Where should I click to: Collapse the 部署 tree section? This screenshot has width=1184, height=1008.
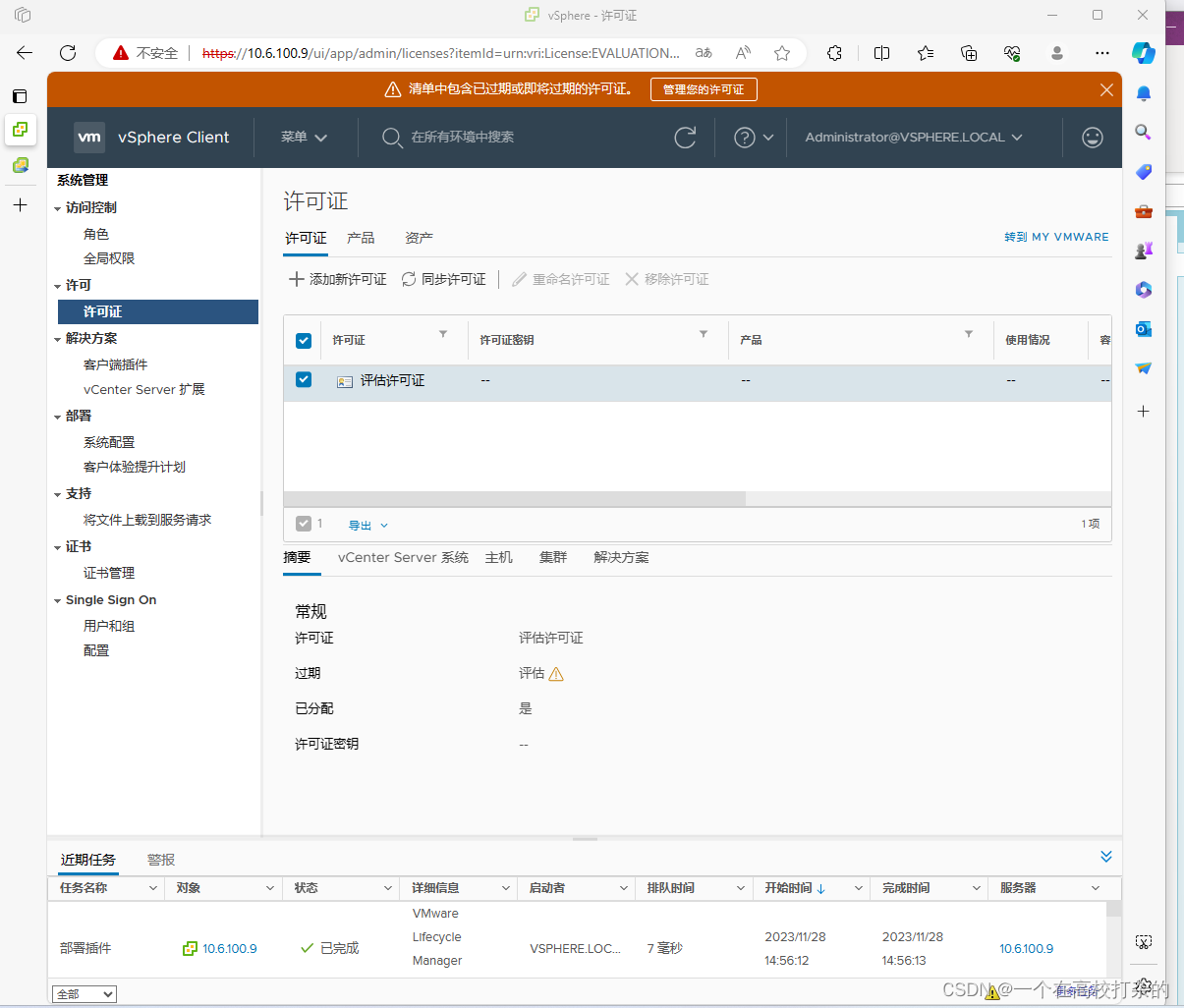(57, 417)
